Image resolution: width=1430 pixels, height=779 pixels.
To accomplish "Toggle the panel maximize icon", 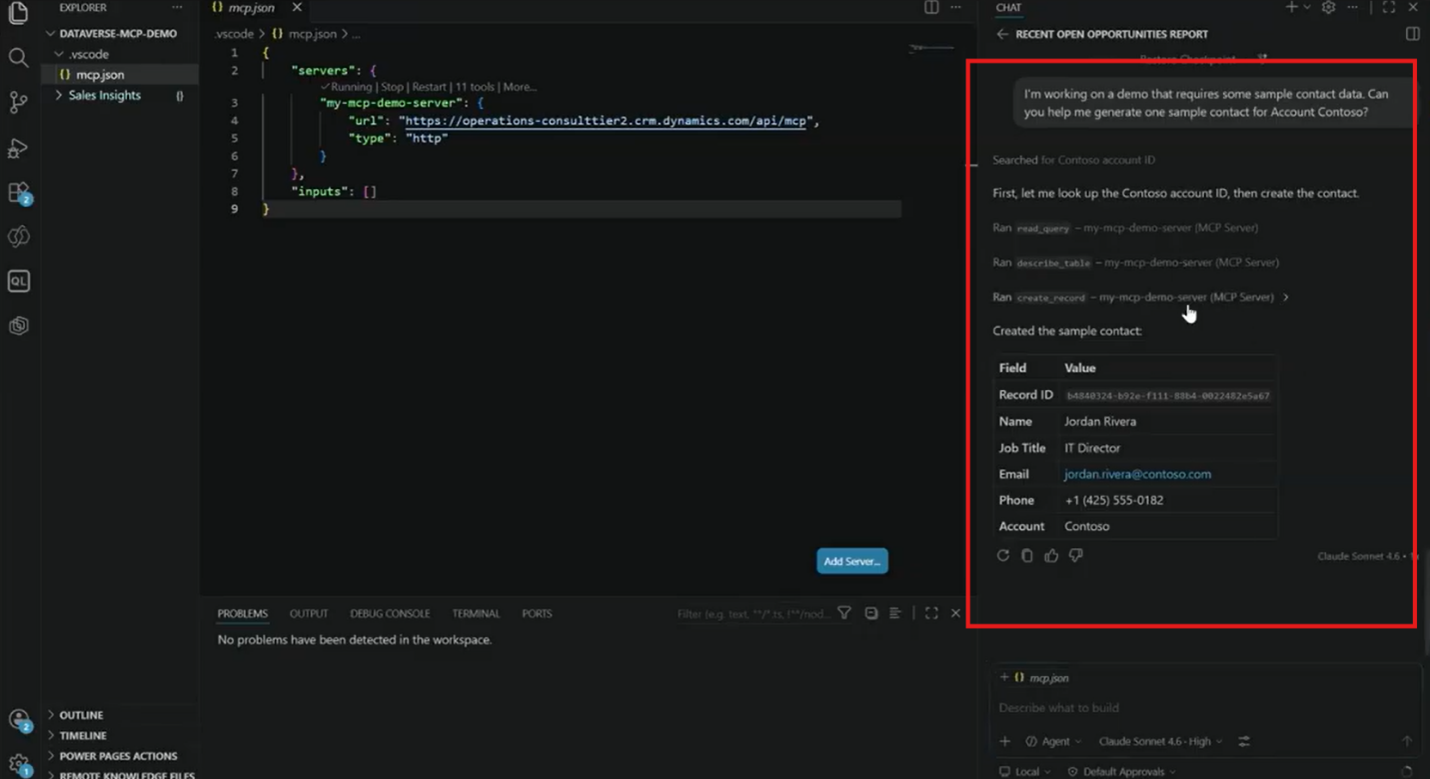I will [x=931, y=613].
